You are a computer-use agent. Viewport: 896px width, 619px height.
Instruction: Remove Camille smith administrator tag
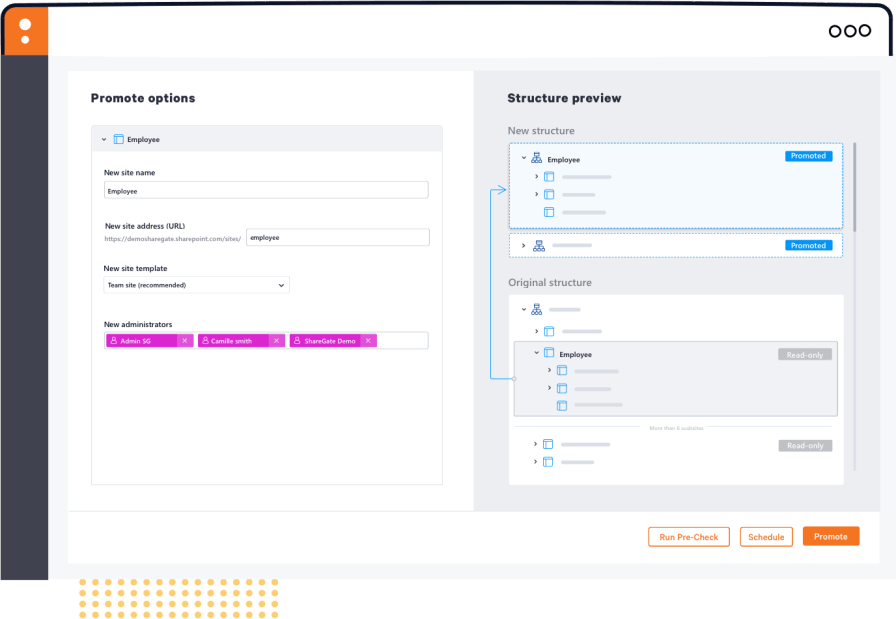[276, 341]
